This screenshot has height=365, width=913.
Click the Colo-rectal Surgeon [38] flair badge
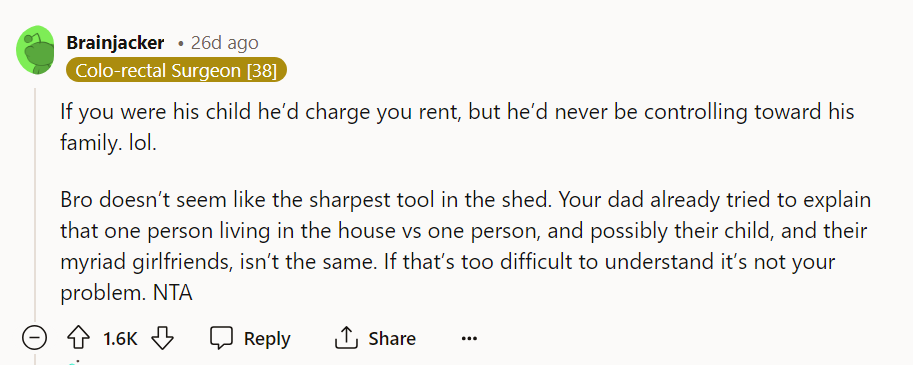[176, 70]
